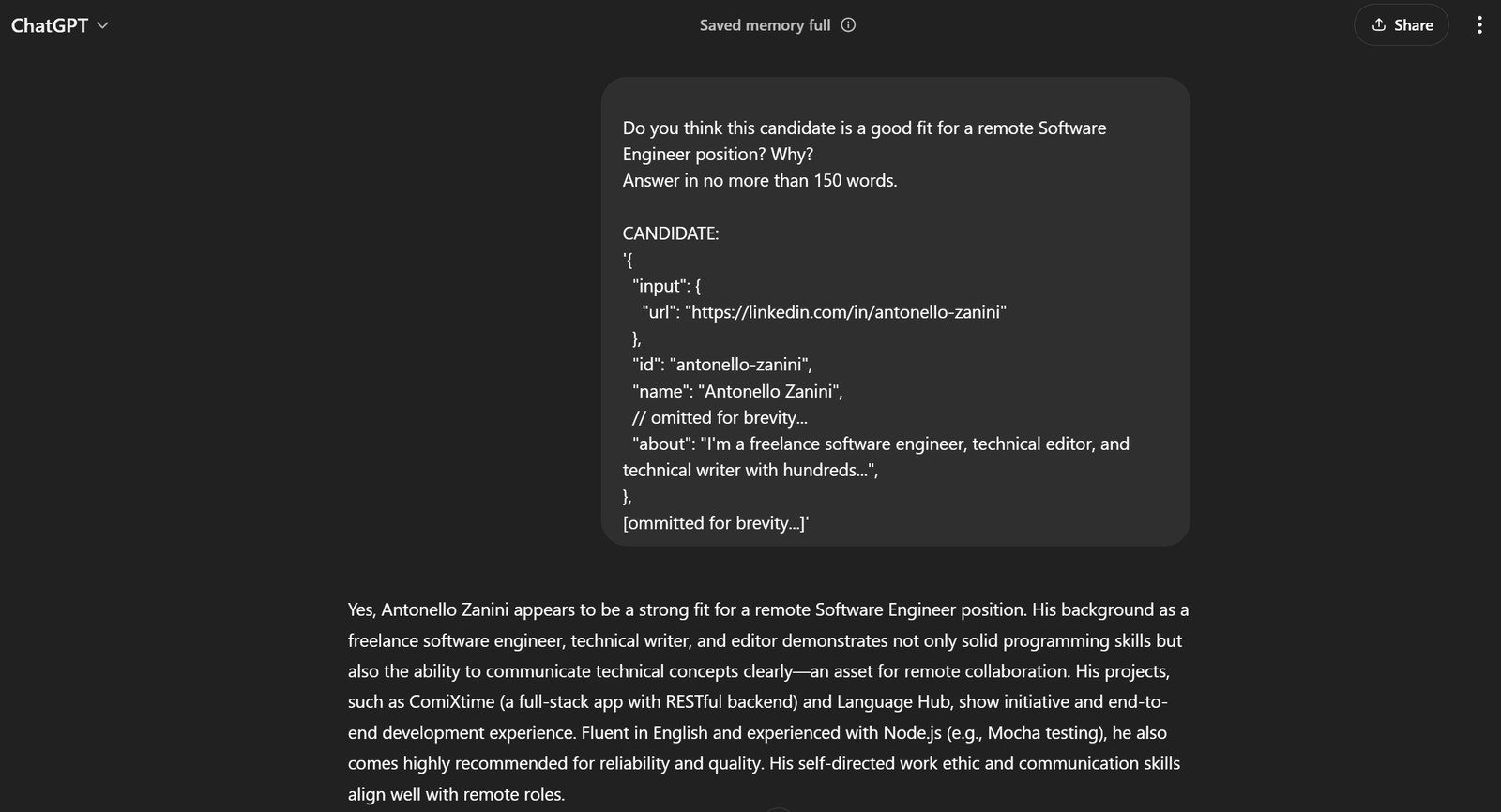Click the user's question message bubble

click(x=896, y=309)
